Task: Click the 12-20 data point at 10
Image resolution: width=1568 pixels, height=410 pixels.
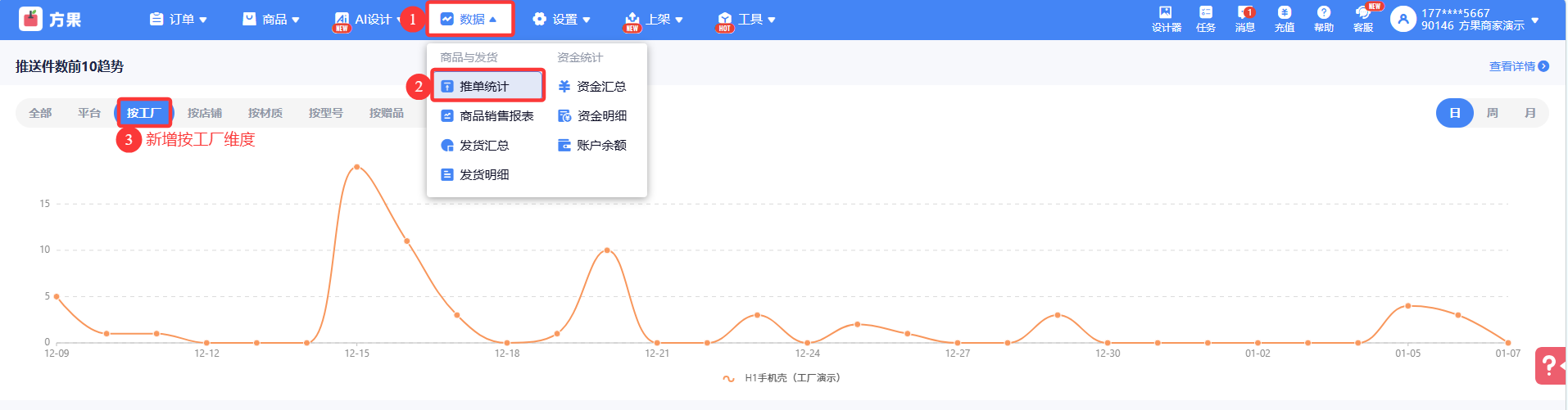Action: pyautogui.click(x=607, y=250)
